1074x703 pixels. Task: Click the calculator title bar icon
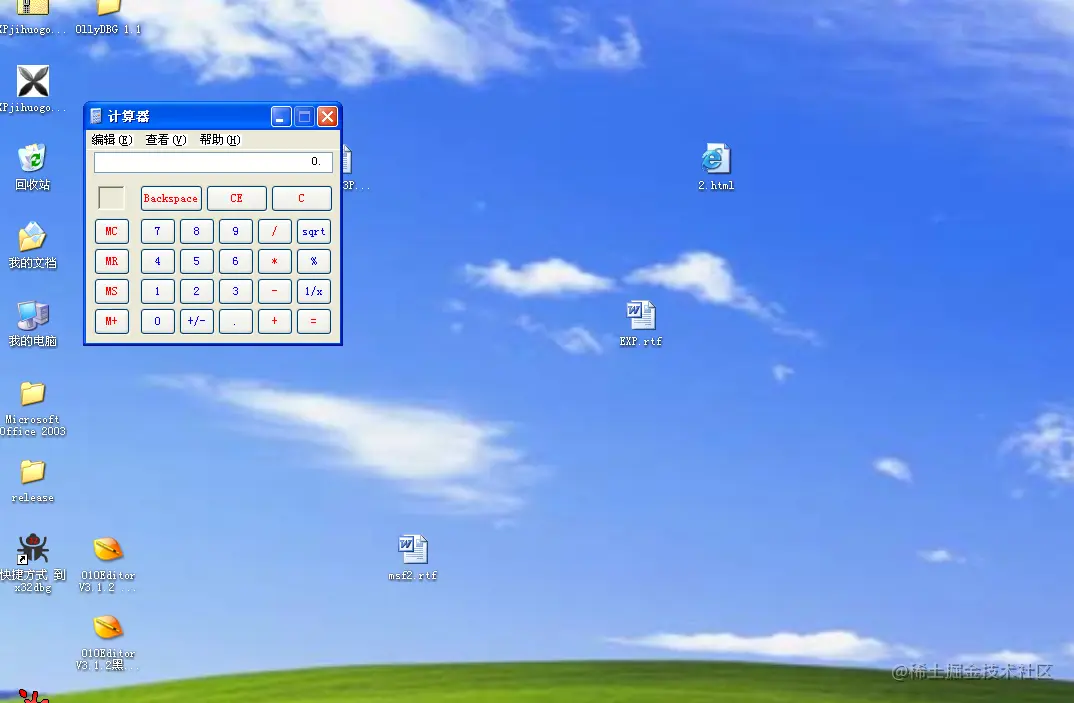[x=96, y=116]
